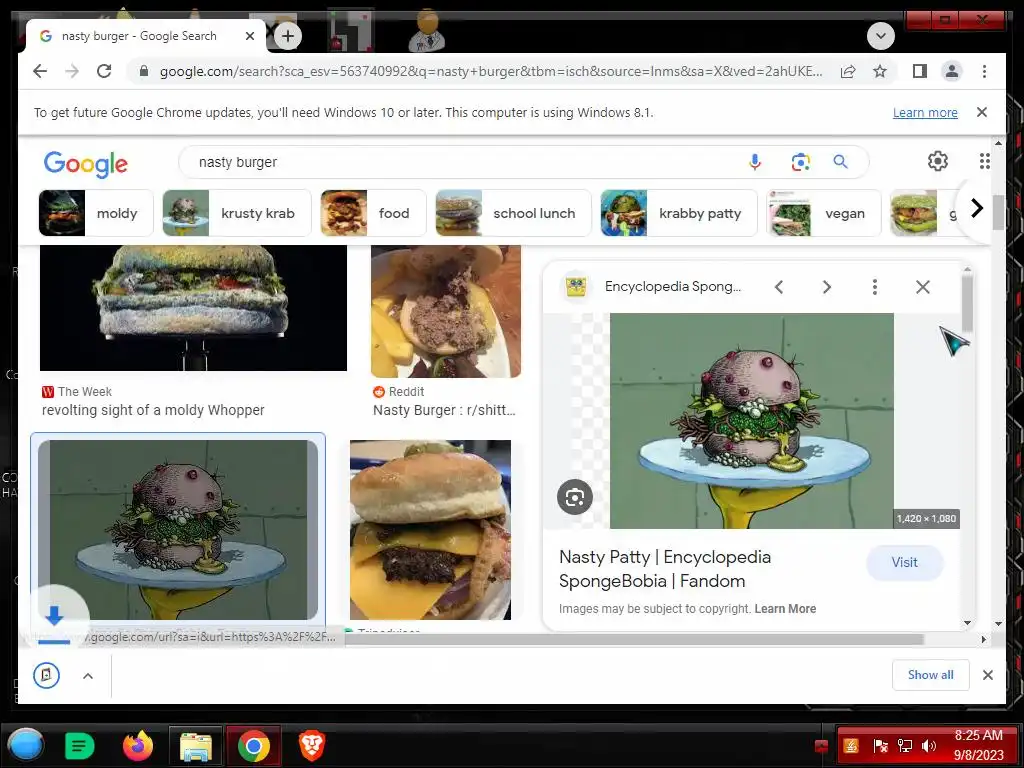The height and width of the screenshot is (768, 1024).
Task: Close the nasty burger search tab
Action: (x=249, y=36)
